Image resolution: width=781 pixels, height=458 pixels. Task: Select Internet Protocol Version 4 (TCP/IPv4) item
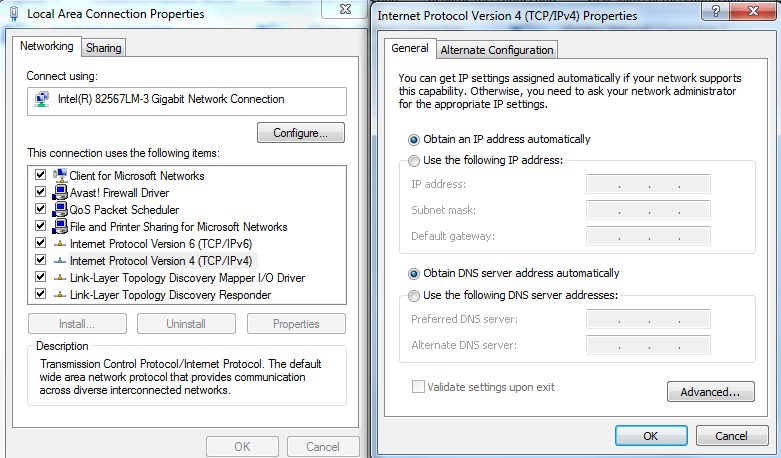tap(159, 261)
